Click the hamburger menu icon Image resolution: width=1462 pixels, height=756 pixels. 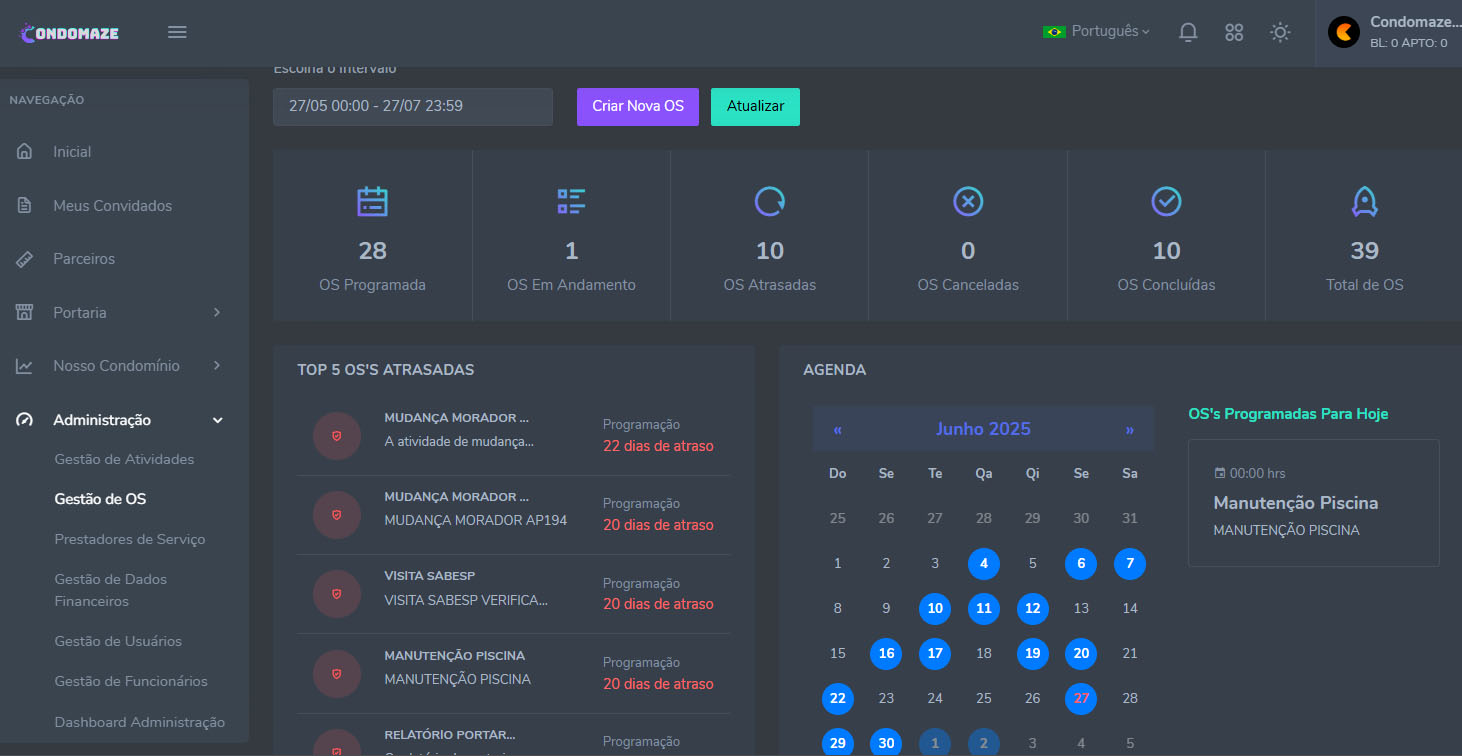177,32
